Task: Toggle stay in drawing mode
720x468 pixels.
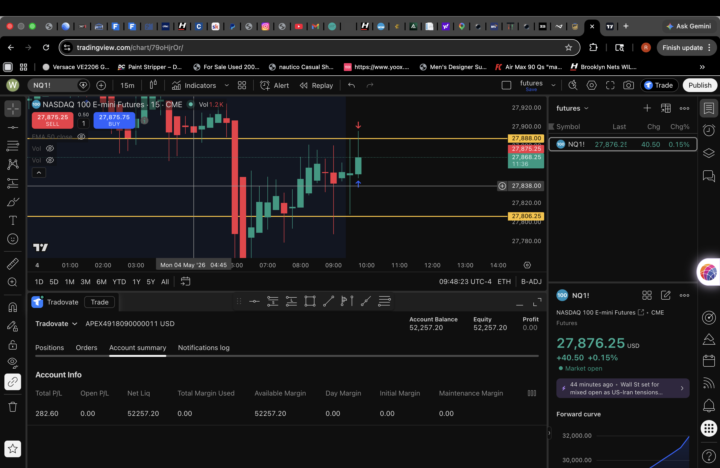Action: pyautogui.click(x=13, y=326)
